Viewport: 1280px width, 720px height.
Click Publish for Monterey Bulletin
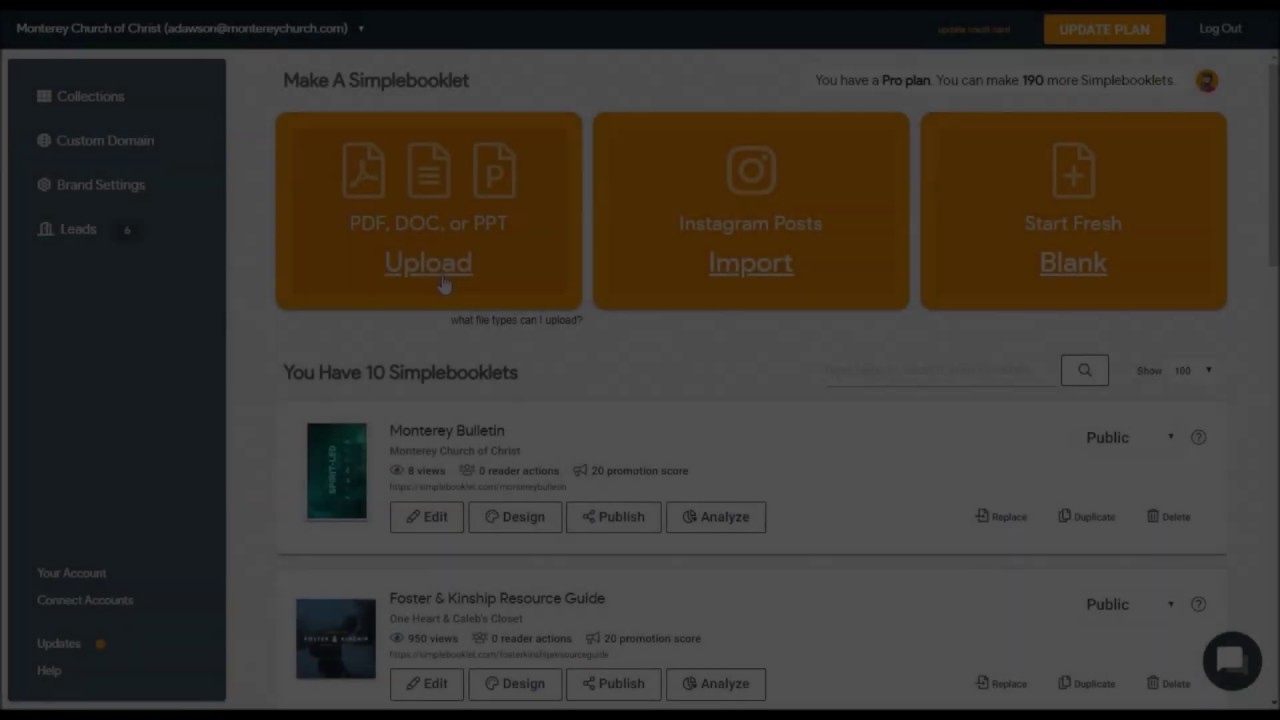pos(614,517)
